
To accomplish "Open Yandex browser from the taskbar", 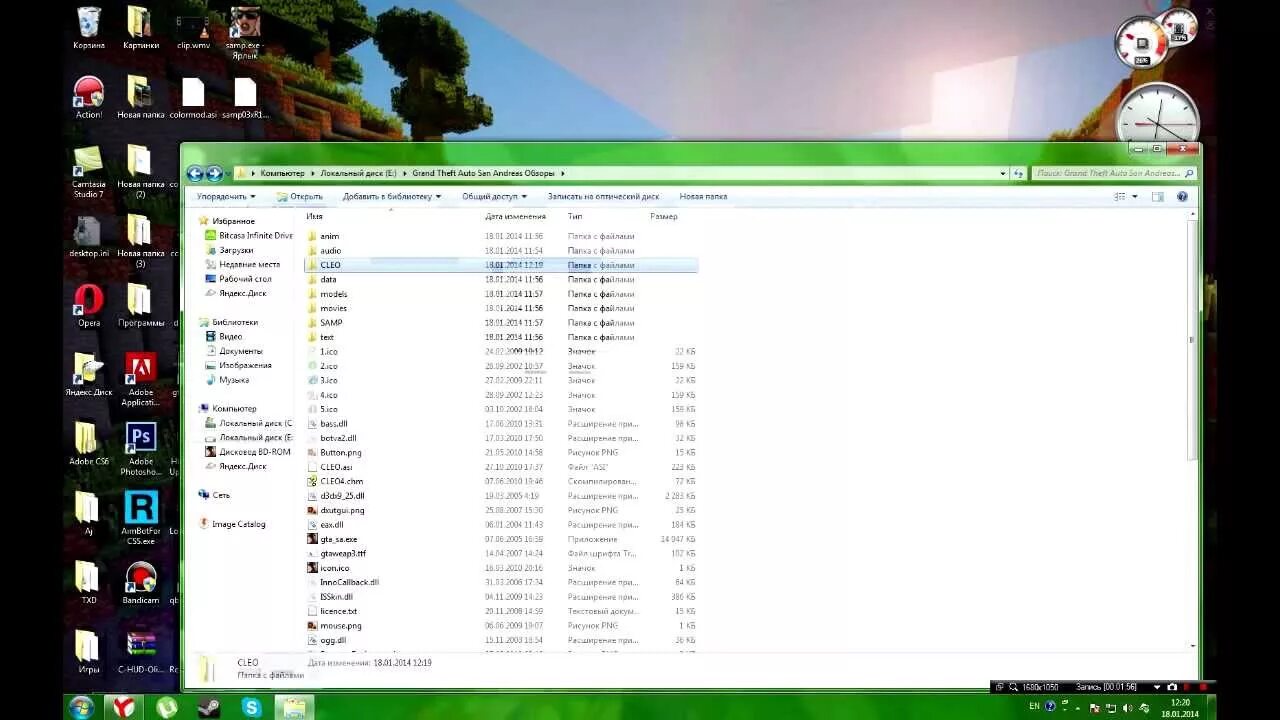I will point(123,707).
